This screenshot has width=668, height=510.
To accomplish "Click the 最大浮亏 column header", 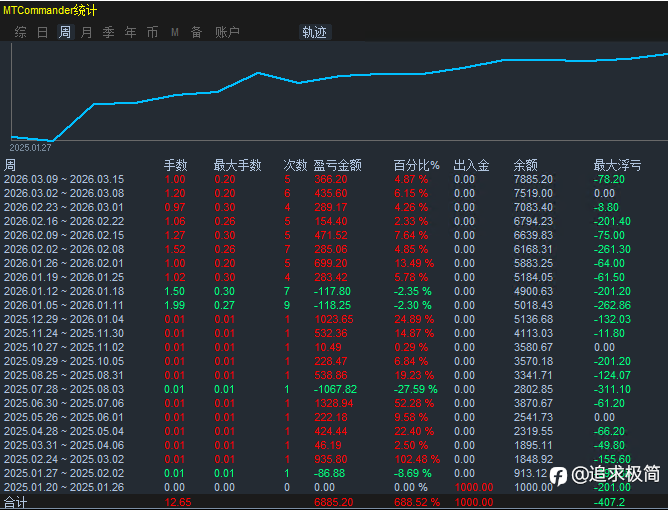I will pos(617,165).
